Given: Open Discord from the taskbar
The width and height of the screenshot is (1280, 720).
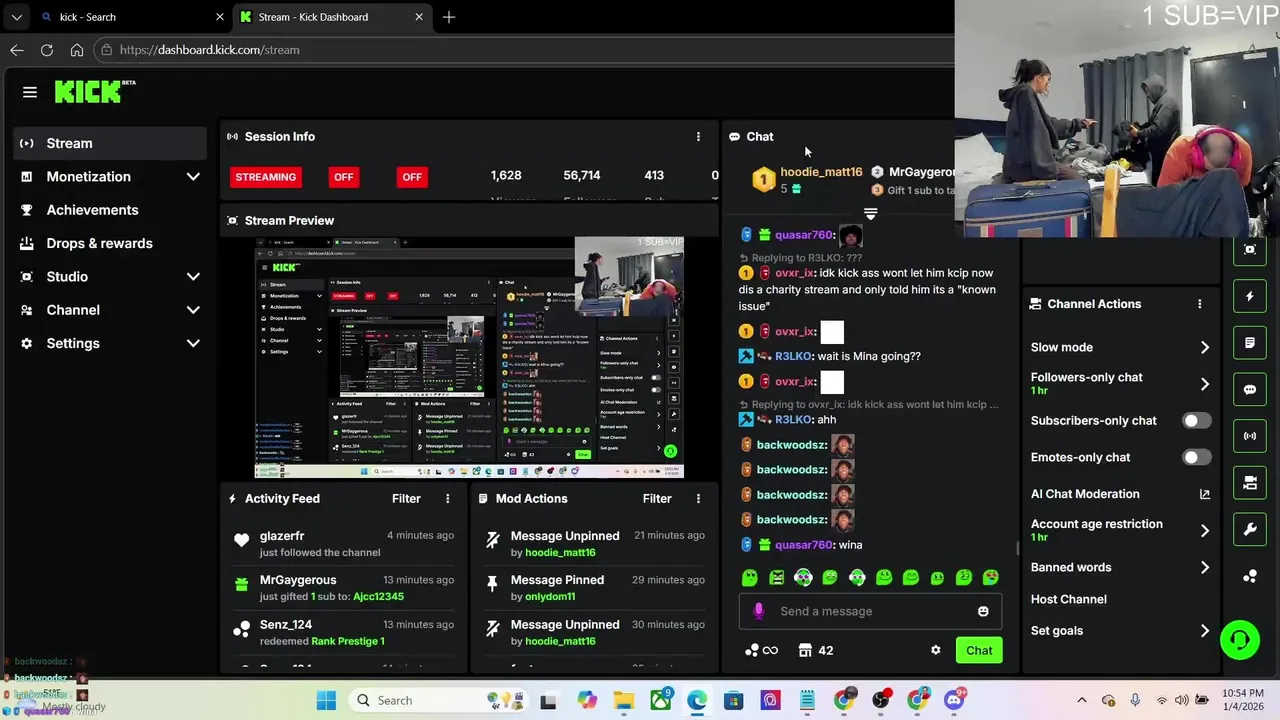Looking at the screenshot, I should click(x=954, y=700).
